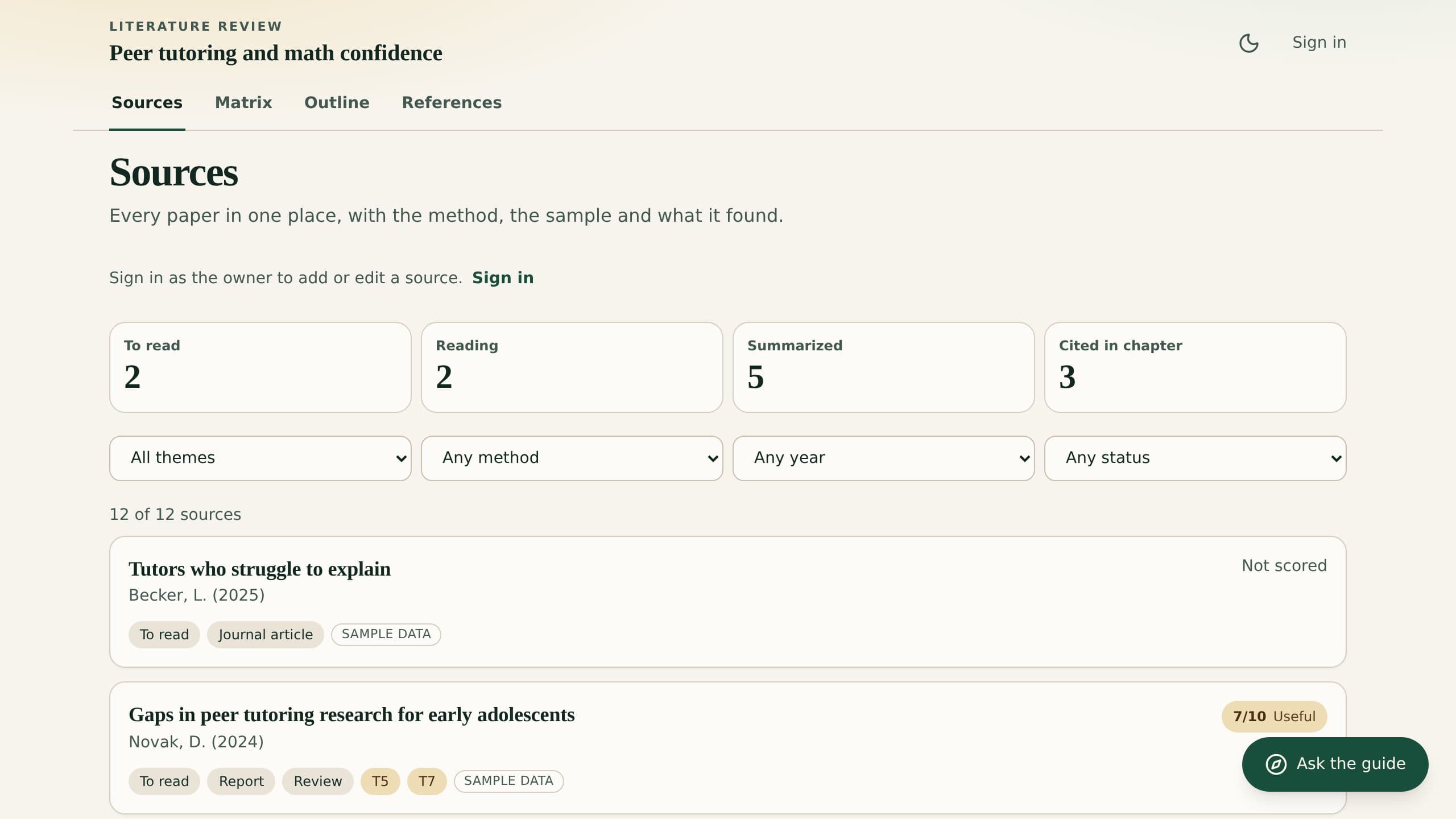Open the paper Tutors who struggle to explain
The image size is (1456, 819).
[259, 569]
